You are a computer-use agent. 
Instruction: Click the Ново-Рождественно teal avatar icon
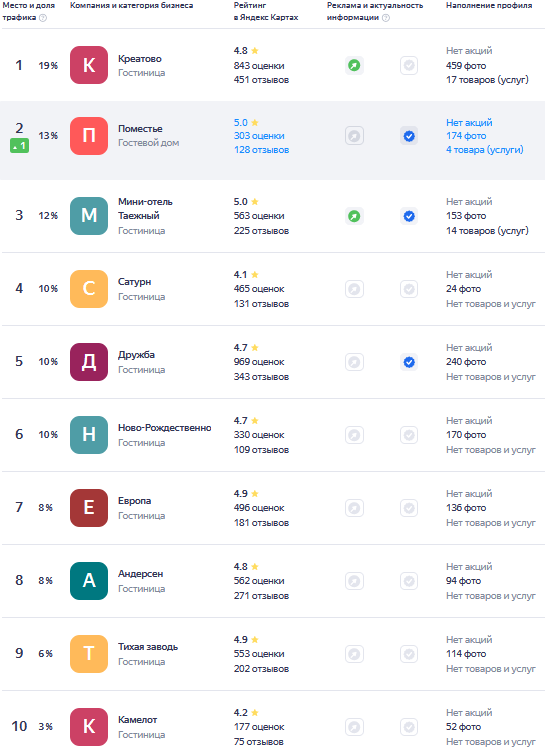(x=89, y=435)
